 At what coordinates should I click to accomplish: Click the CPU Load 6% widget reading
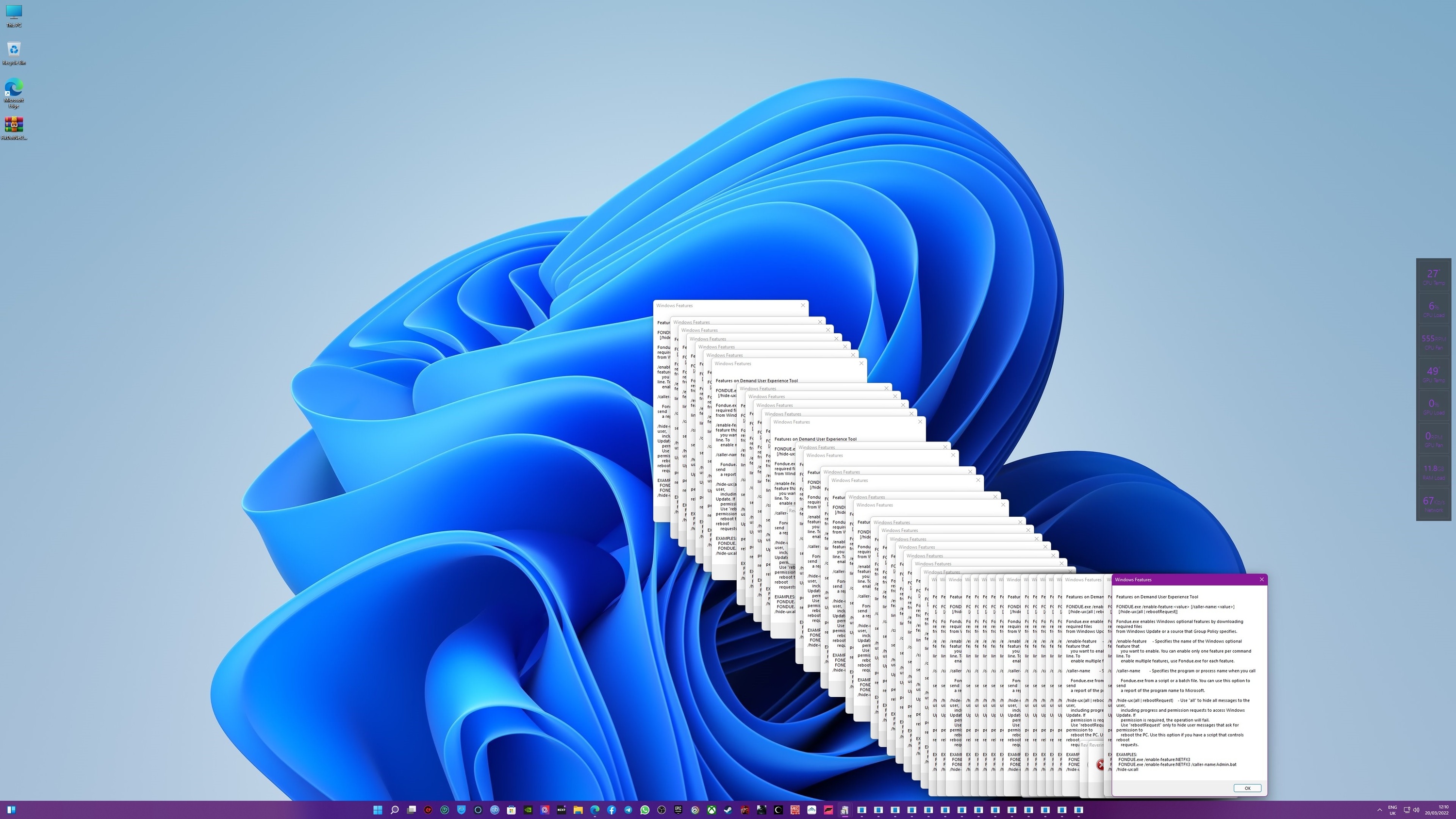1433,309
